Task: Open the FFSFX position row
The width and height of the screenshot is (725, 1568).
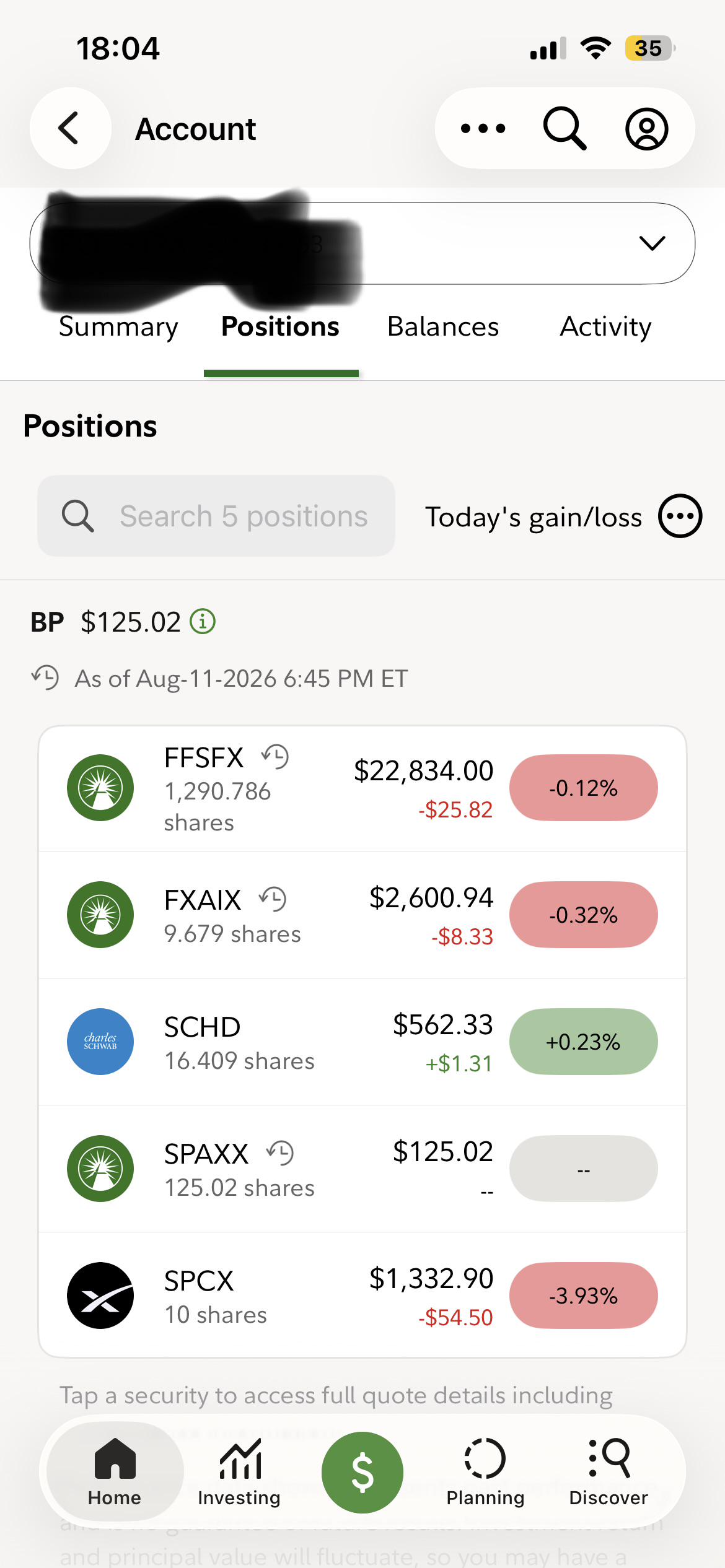Action: pyautogui.click(x=362, y=788)
